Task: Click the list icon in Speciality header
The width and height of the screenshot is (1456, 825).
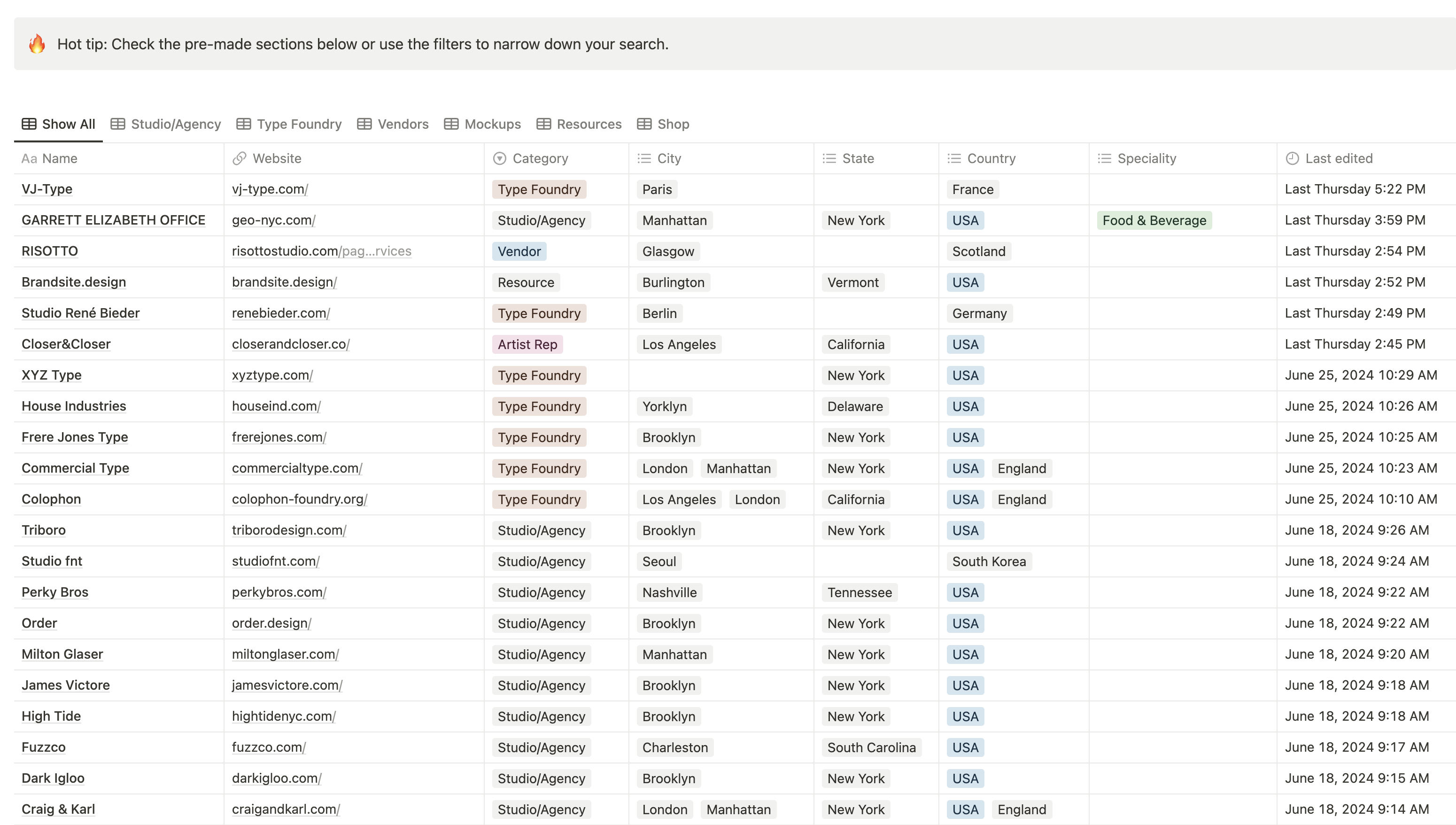Action: point(1104,159)
